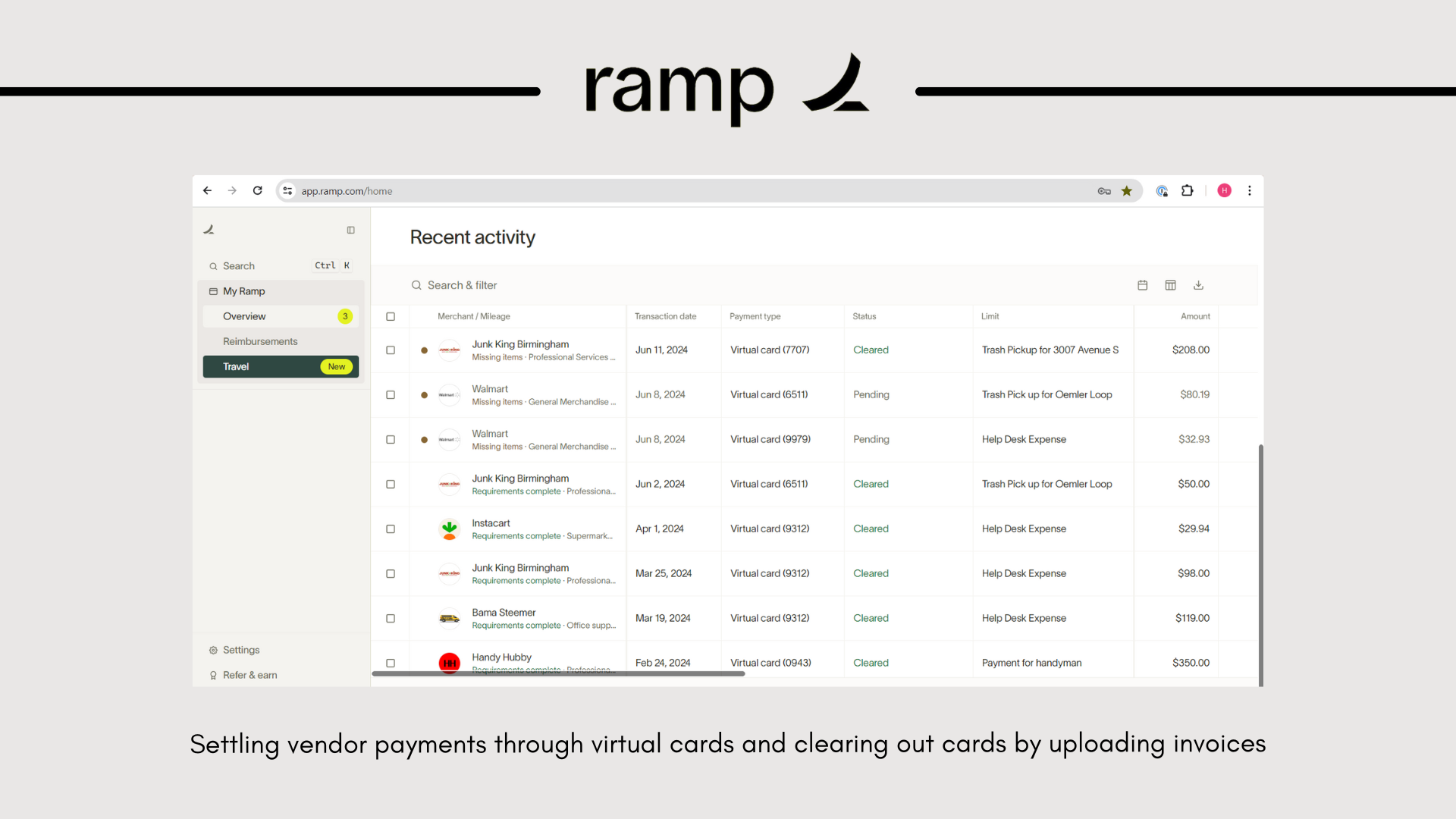Open the Chrome profile avatar menu
Viewport: 1456px width, 819px height.
1224,191
